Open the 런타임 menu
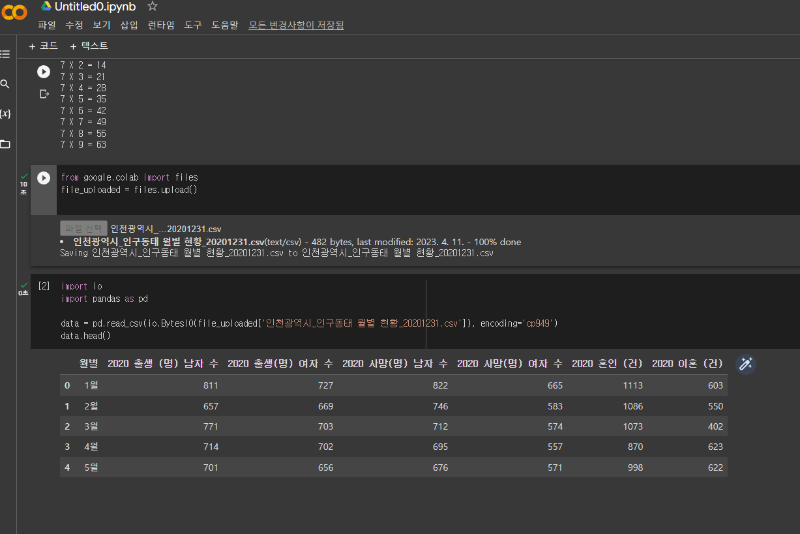The image size is (800, 534). pyautogui.click(x=161, y=25)
